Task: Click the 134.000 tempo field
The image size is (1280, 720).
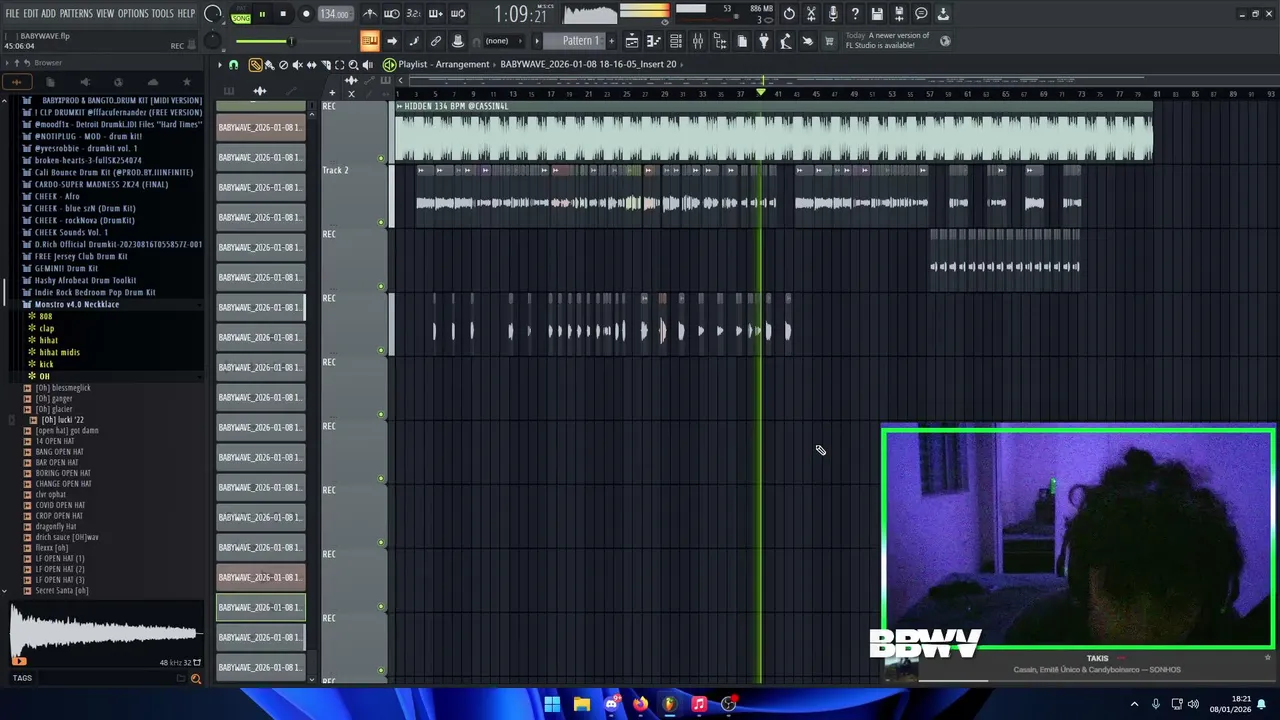Action: click(x=335, y=14)
